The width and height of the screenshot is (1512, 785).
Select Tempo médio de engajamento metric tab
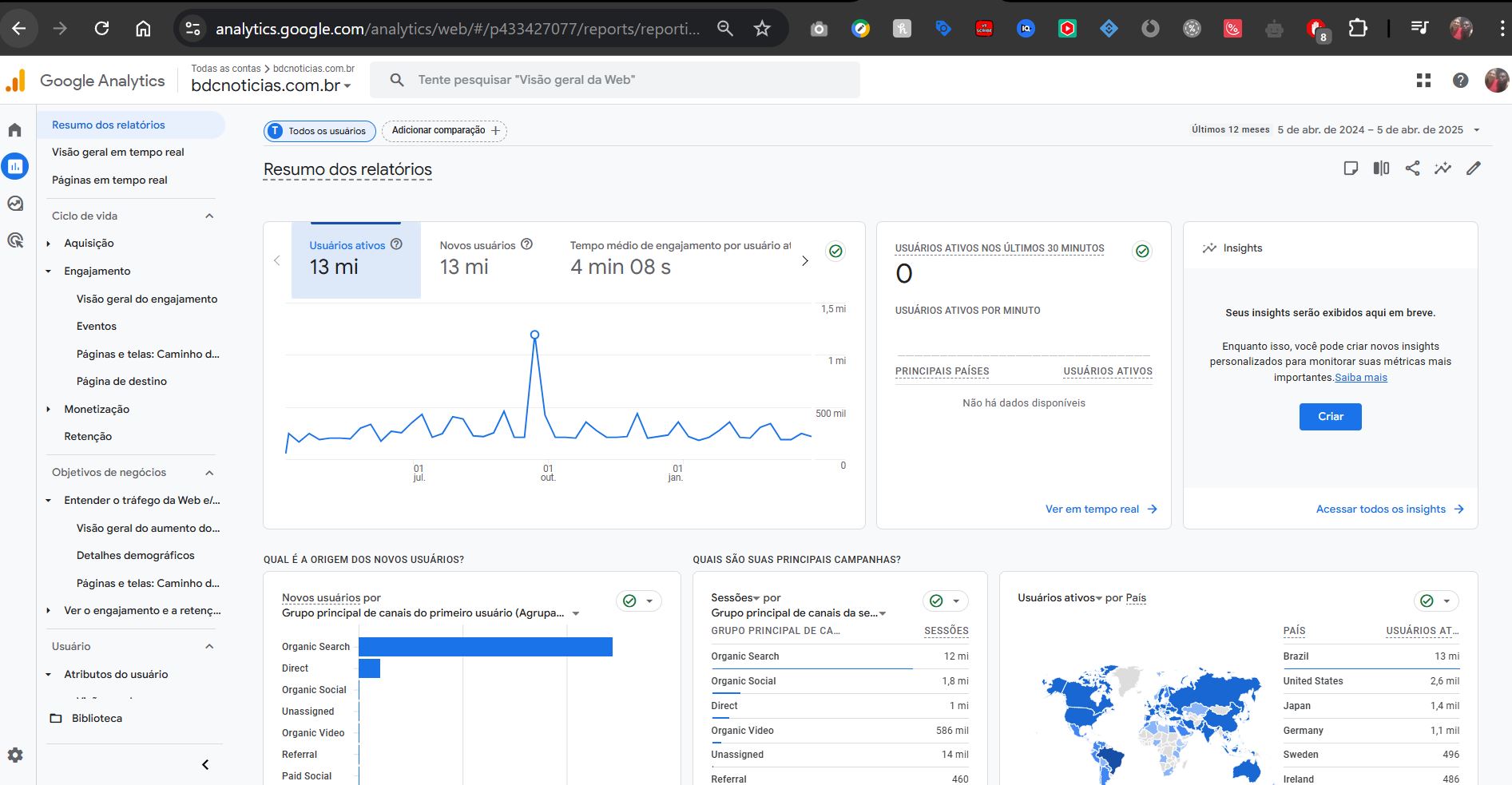point(680,260)
